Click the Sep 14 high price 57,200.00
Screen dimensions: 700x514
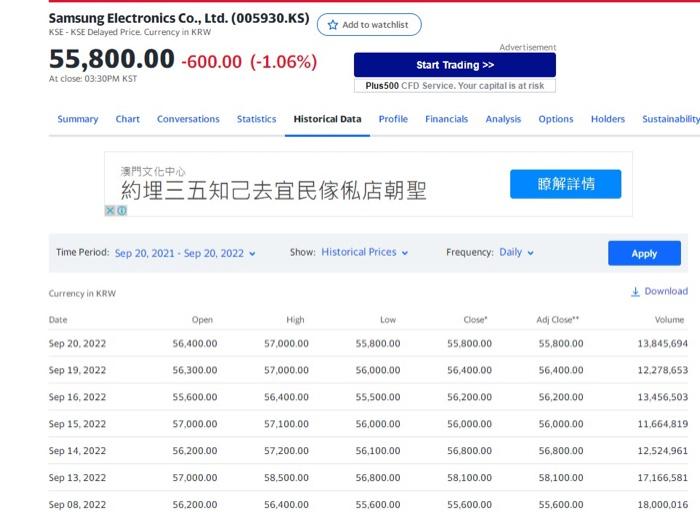click(286, 451)
